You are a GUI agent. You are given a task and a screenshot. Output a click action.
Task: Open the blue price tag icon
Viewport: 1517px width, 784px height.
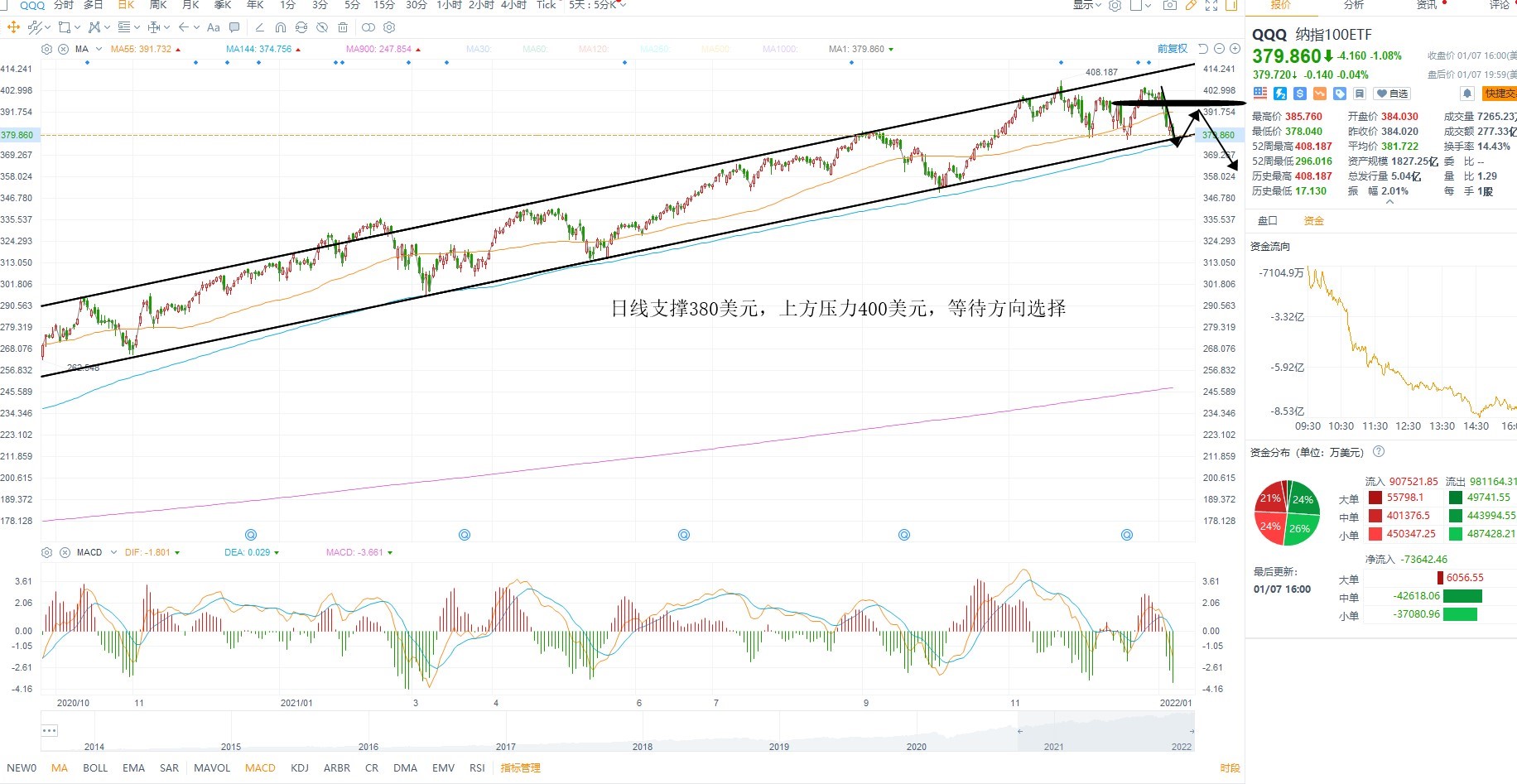[x=1340, y=94]
